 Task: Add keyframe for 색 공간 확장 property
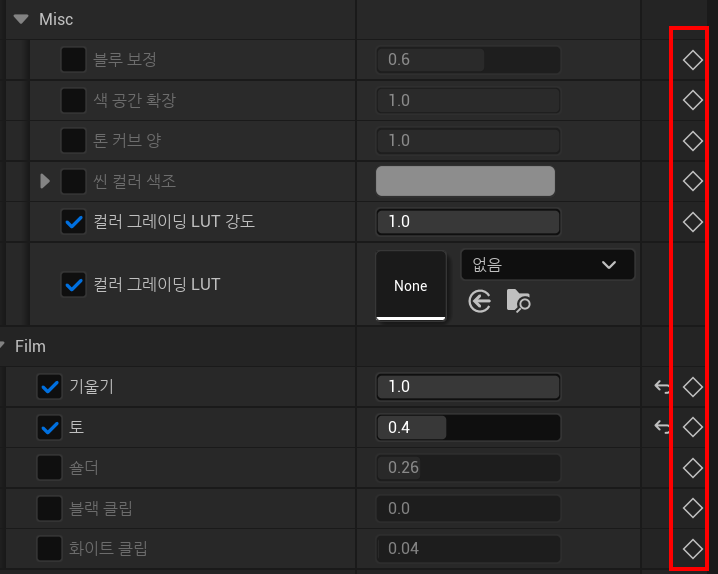click(x=692, y=100)
